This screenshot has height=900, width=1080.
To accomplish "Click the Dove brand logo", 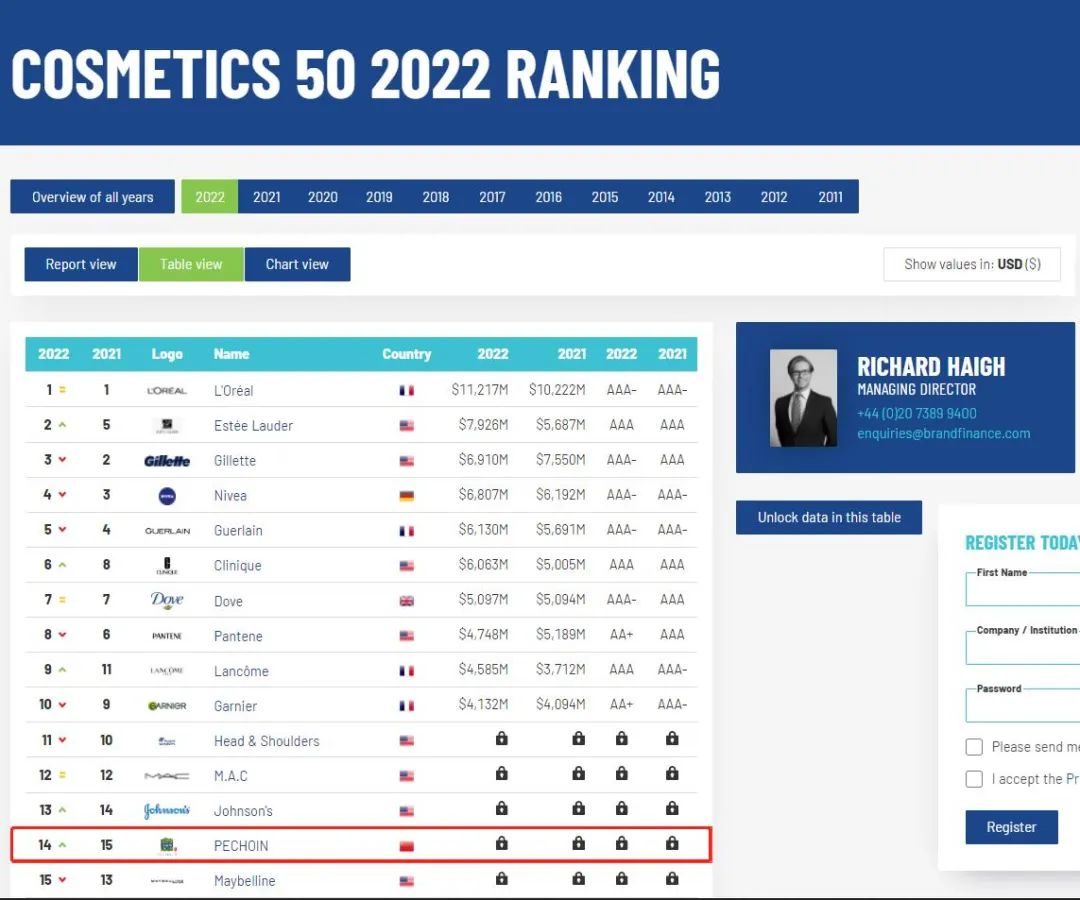I will pos(167,600).
